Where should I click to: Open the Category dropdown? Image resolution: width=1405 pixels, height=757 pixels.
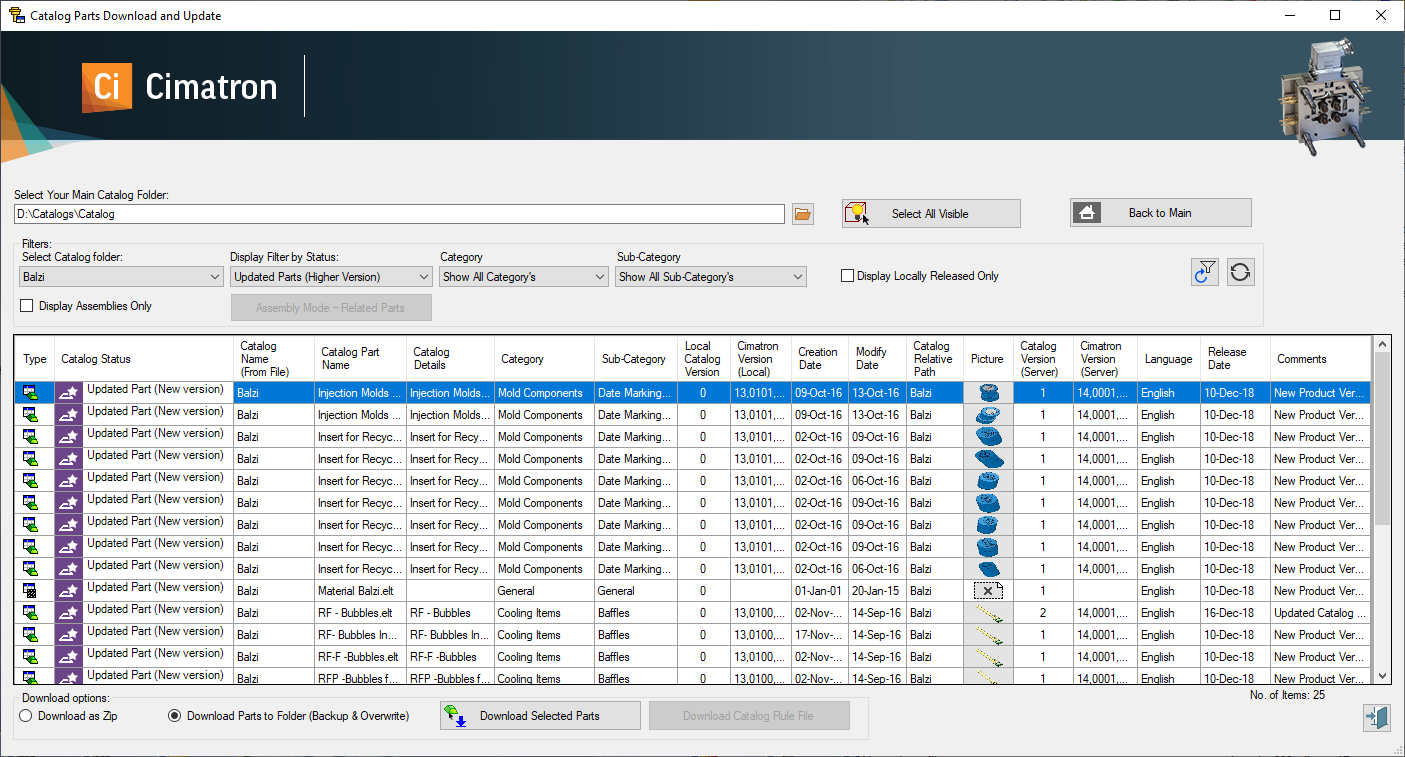click(524, 277)
